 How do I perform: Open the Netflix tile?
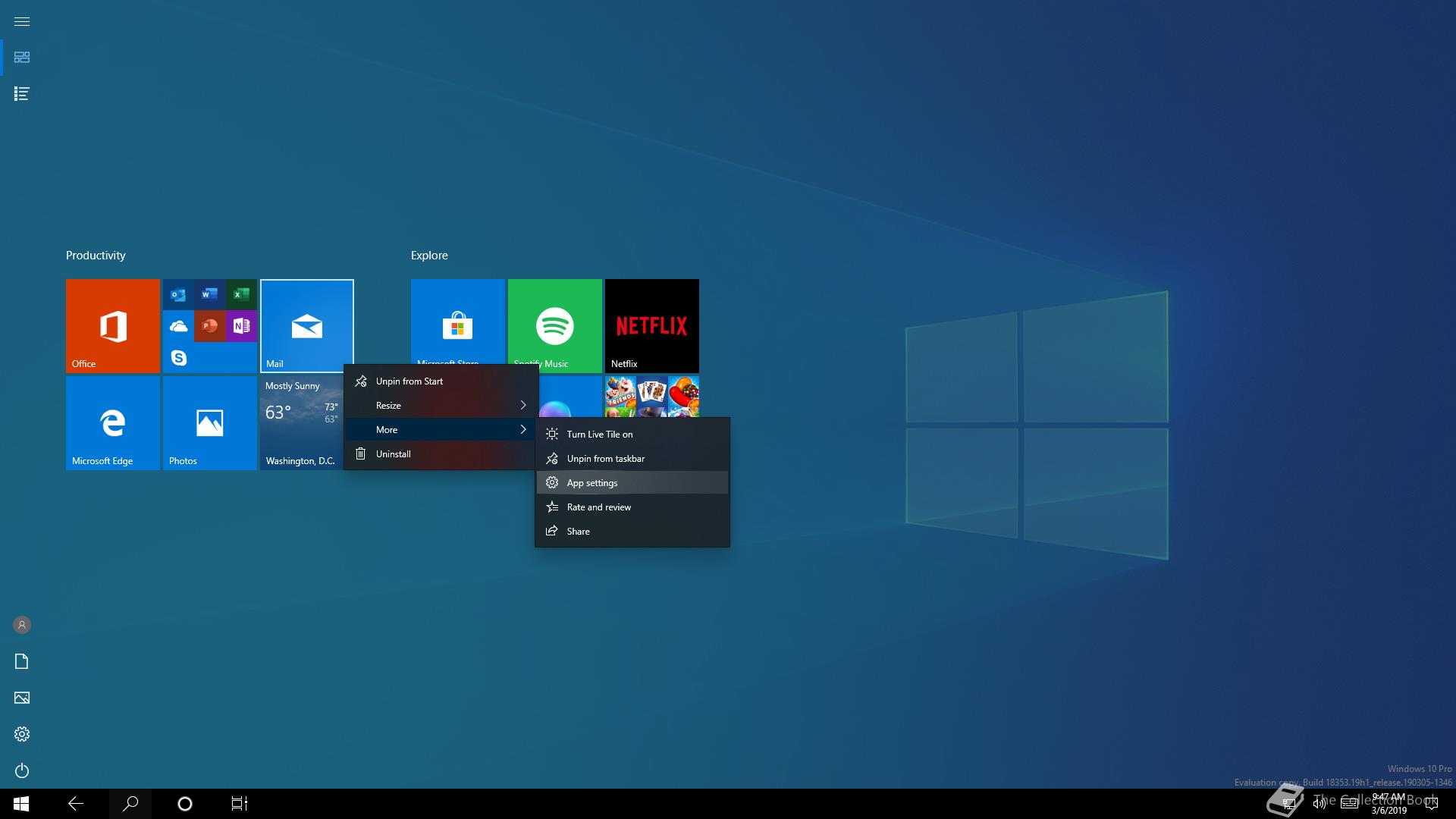click(x=652, y=326)
